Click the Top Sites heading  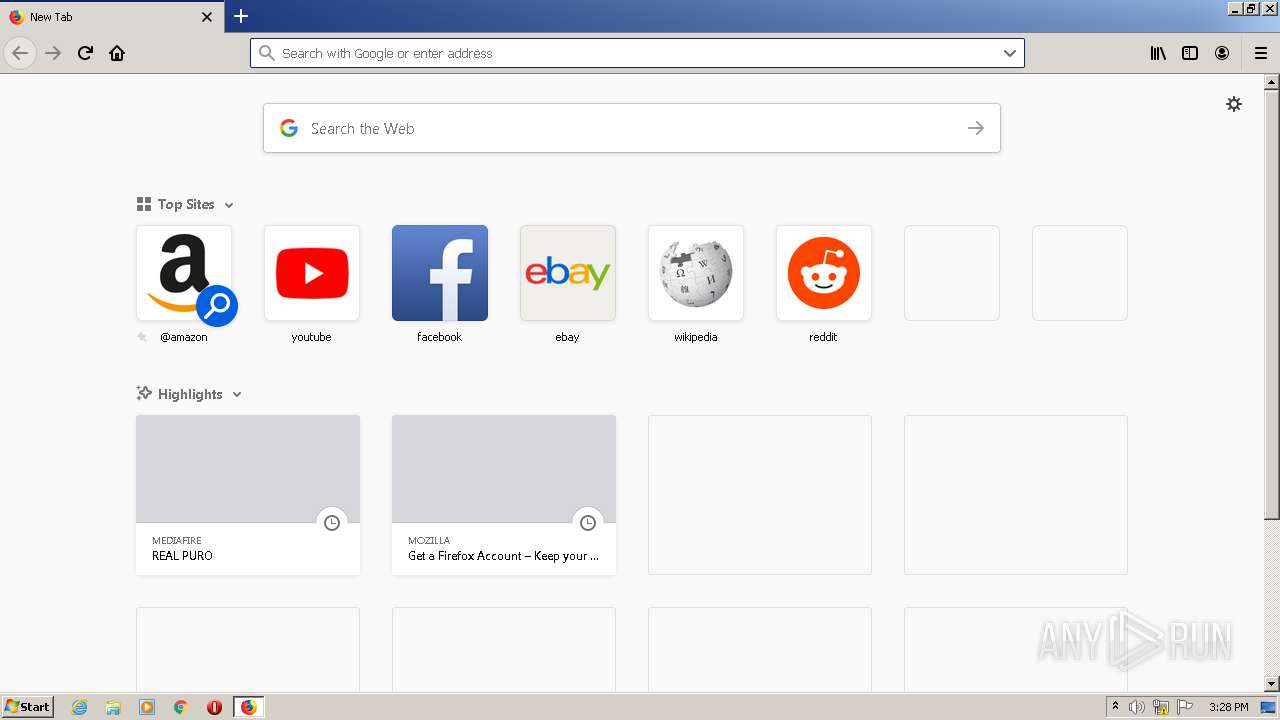click(186, 204)
